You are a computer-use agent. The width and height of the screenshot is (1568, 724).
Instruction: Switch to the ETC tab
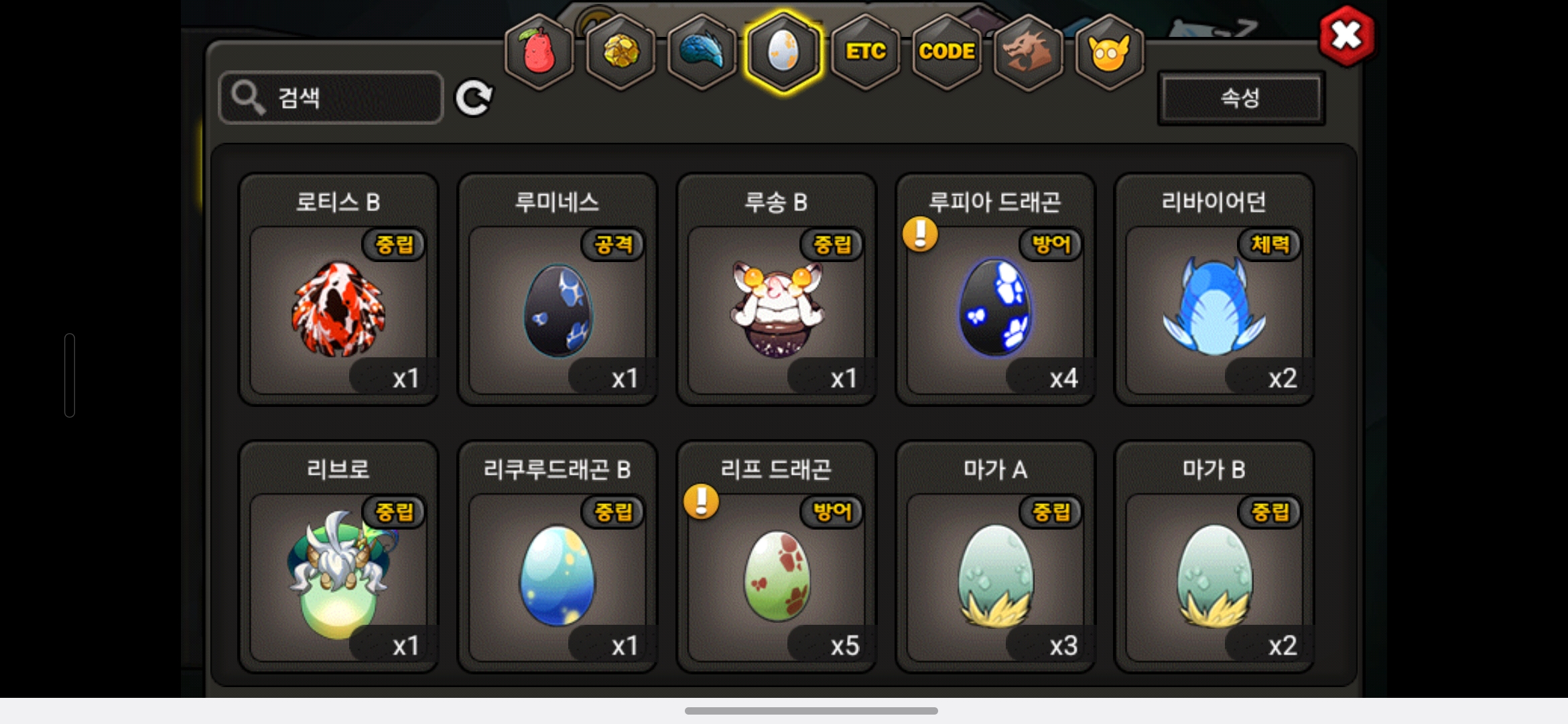tap(865, 52)
